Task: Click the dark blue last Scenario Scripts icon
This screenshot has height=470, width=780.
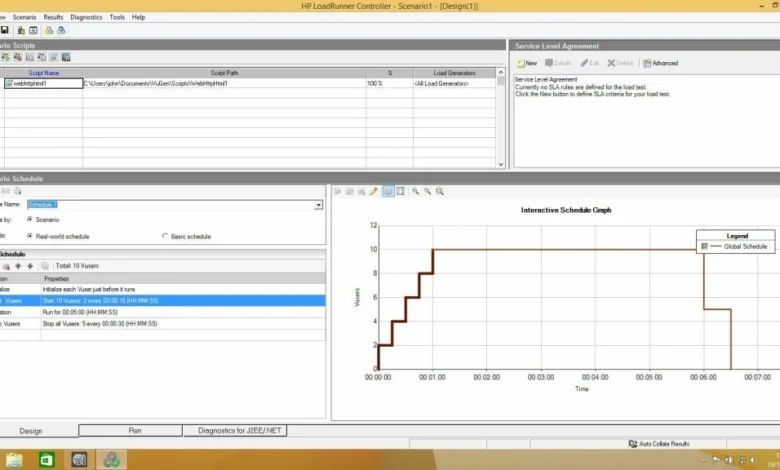Action: click(x=66, y=57)
